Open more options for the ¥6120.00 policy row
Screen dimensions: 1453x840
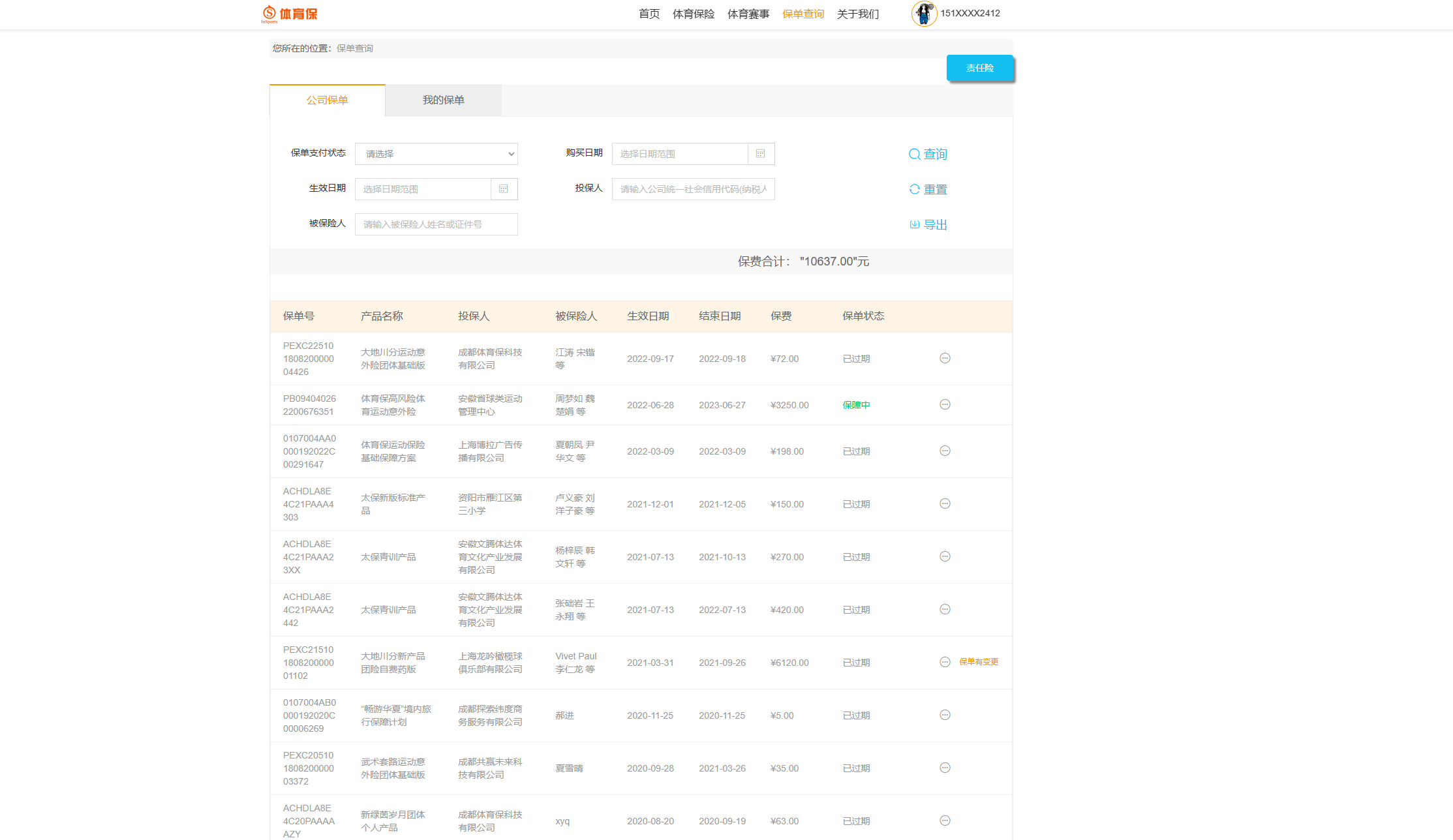click(x=945, y=662)
